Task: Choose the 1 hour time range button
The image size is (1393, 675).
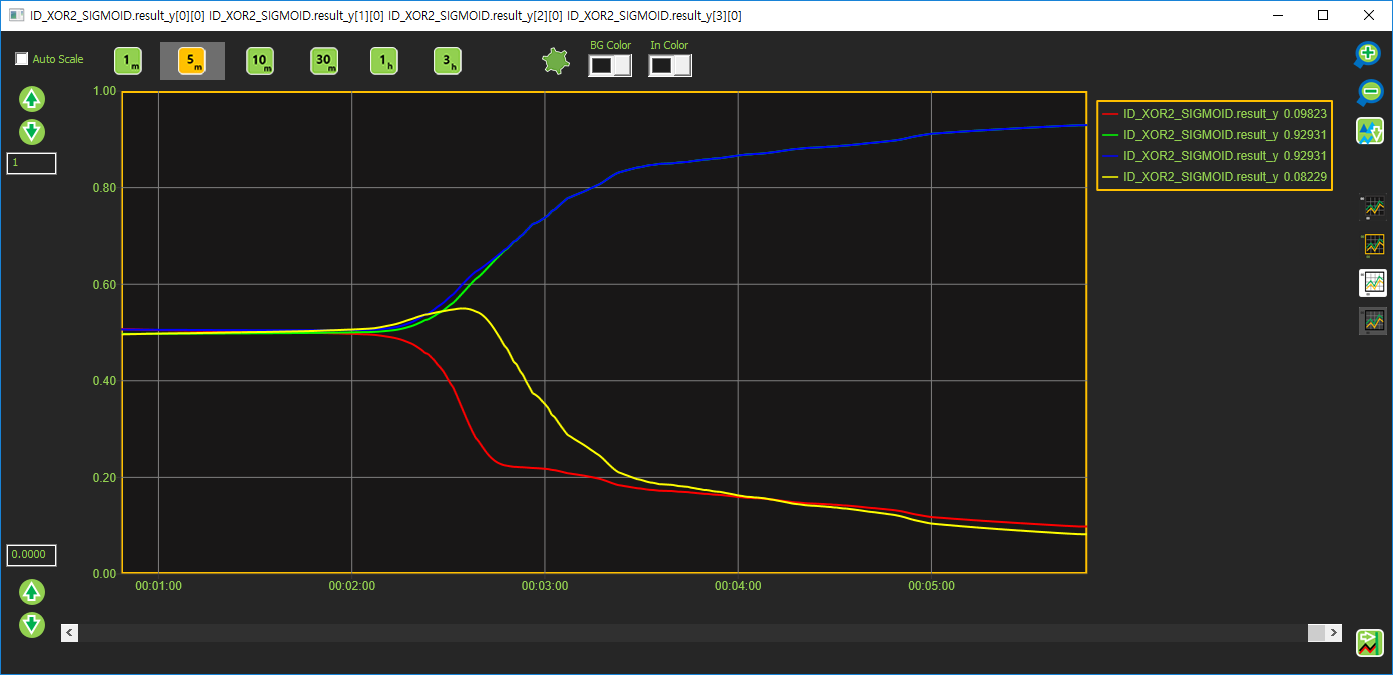Action: (384, 62)
